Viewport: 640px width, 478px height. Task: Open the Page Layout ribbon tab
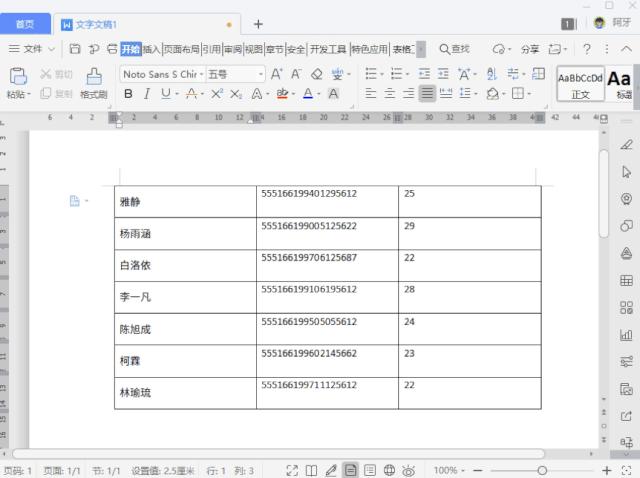[182, 49]
